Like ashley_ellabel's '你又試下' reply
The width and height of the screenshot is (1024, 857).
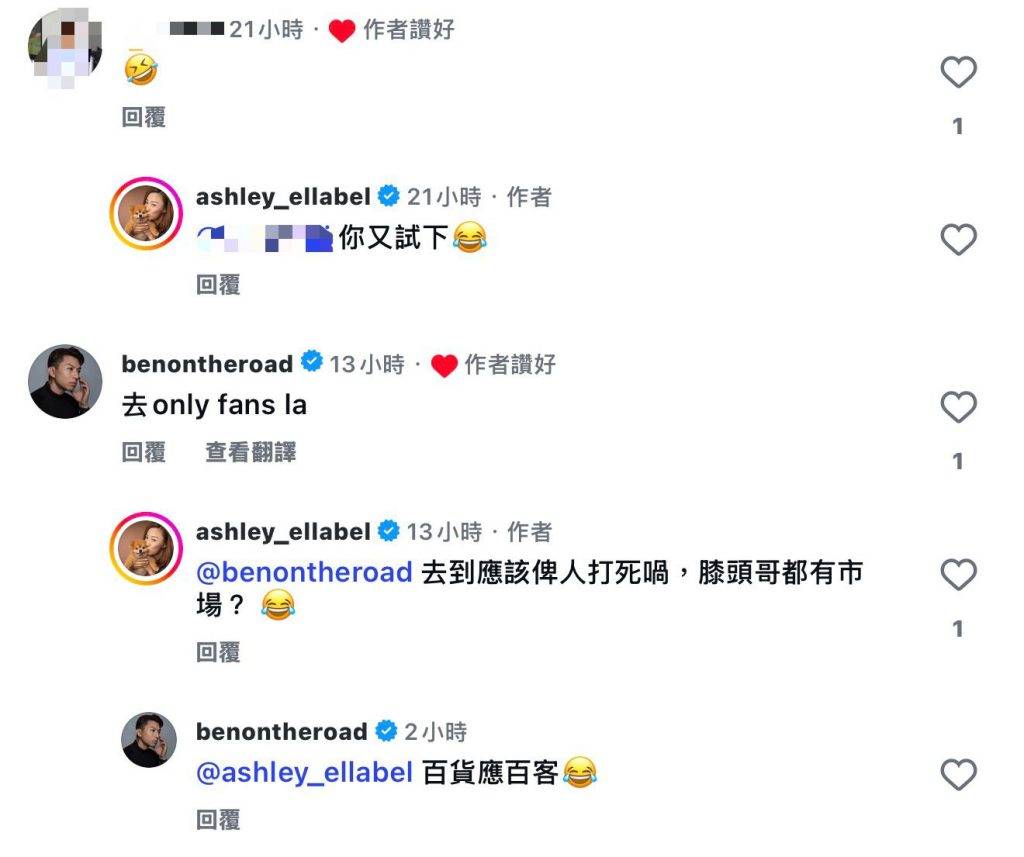tap(958, 239)
